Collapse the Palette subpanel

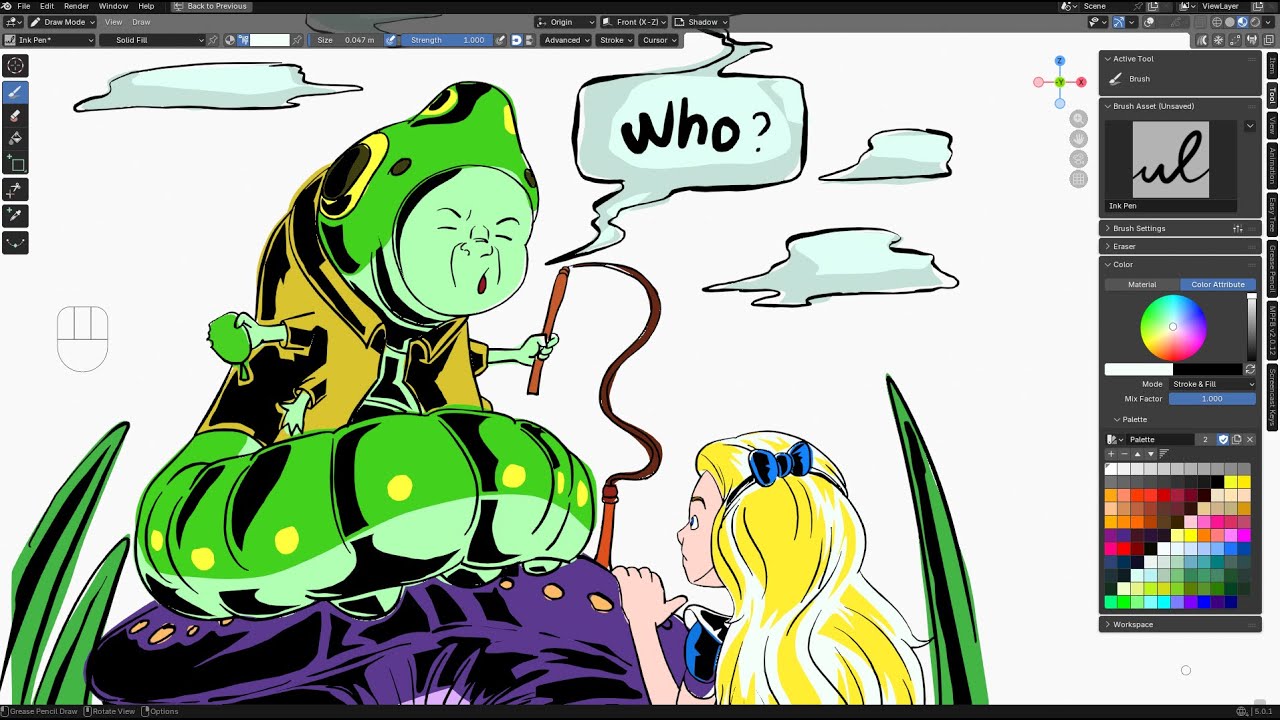[1132, 419]
